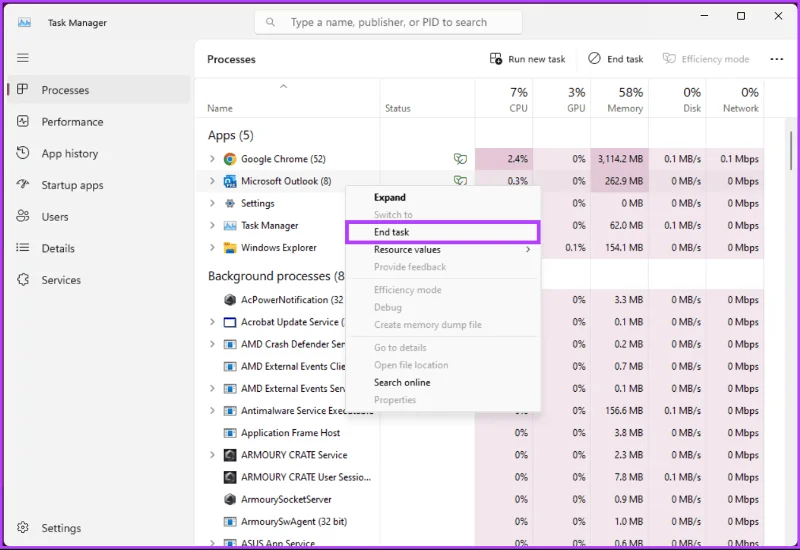Expand the Microsoft Outlook process group

click(x=212, y=181)
